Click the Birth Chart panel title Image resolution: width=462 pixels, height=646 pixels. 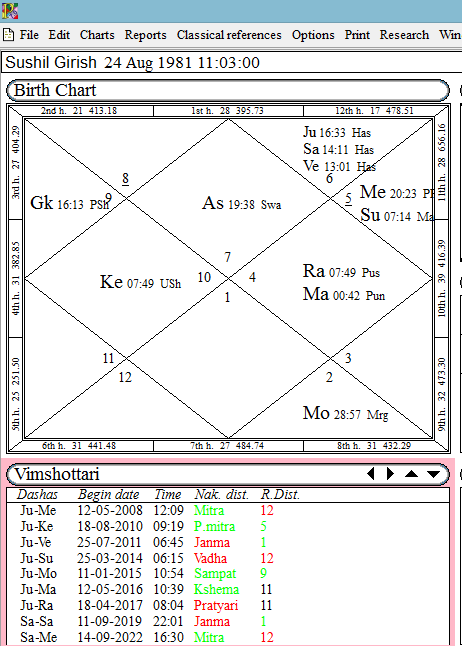point(55,90)
